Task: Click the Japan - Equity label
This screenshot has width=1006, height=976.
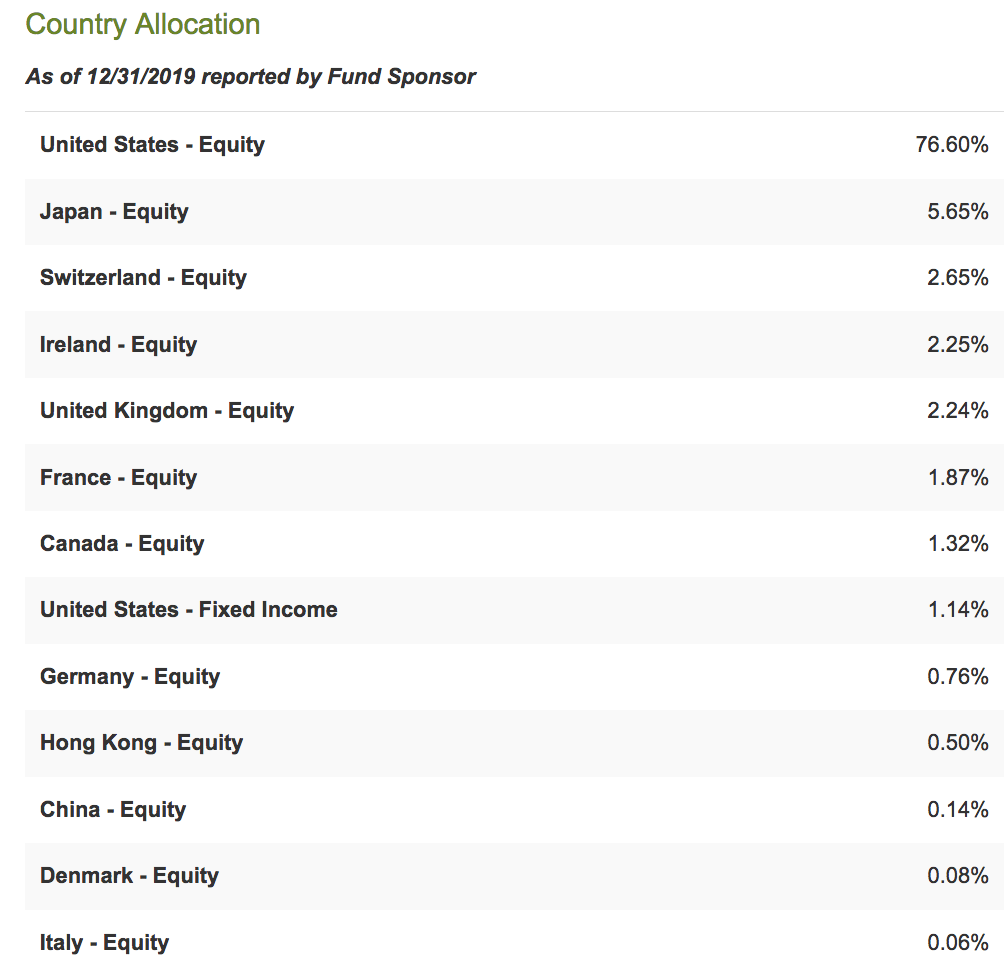Action: (114, 212)
